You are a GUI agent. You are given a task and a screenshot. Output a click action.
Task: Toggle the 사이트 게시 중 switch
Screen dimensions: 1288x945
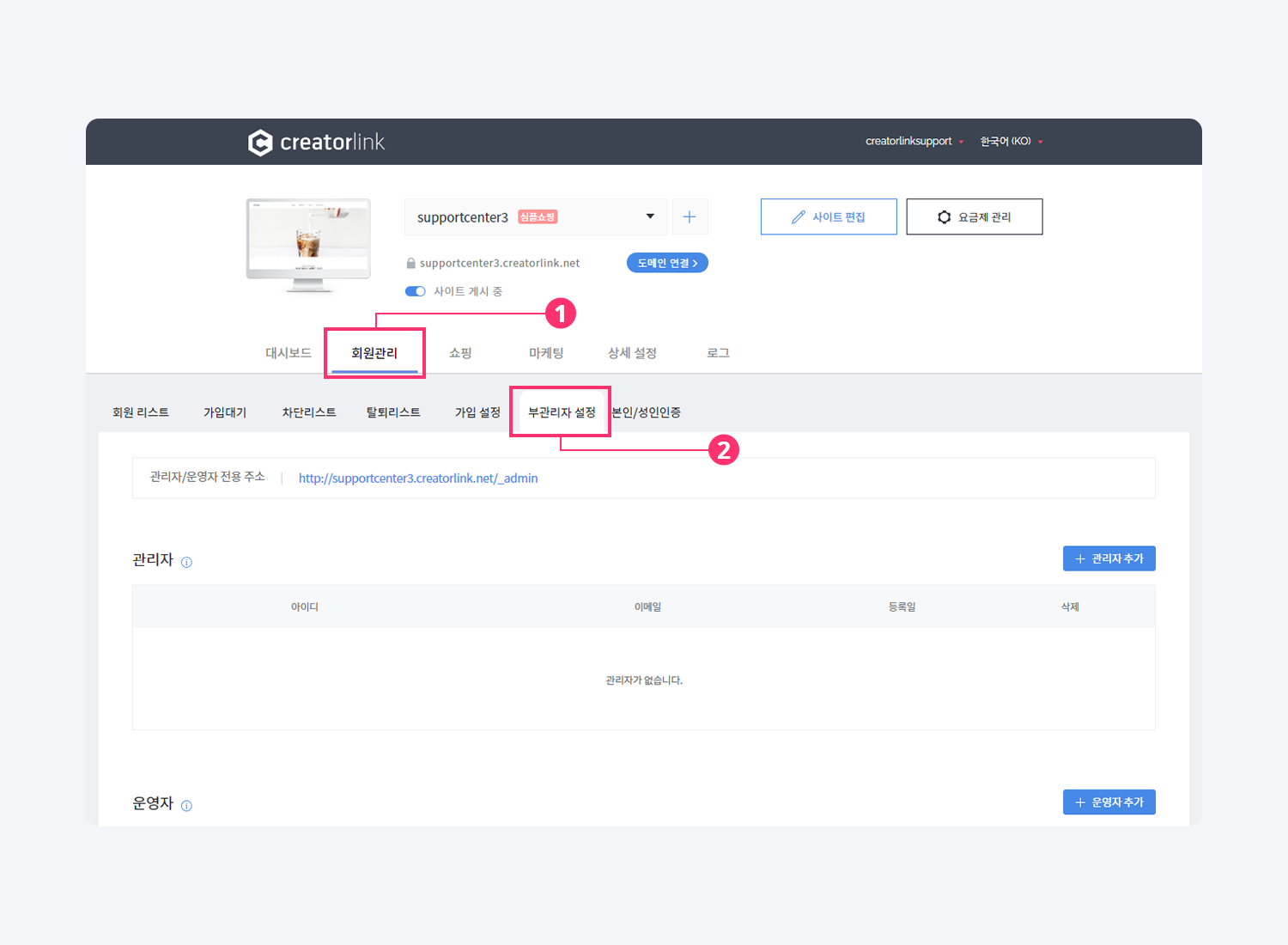coord(416,291)
